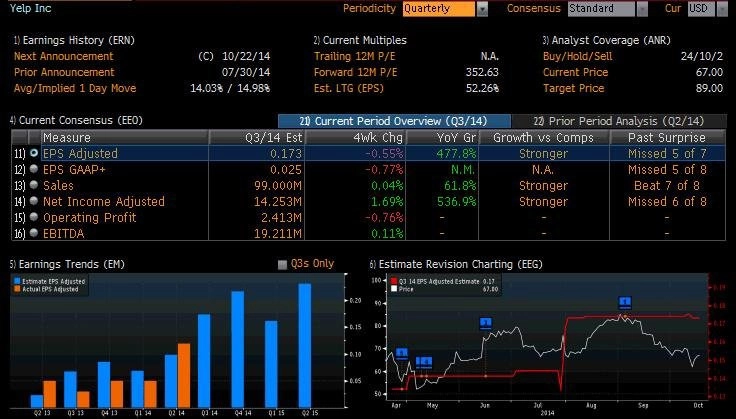Open the Periodicity Quarterly dropdown arrow
The image size is (736, 419).
click(x=482, y=9)
